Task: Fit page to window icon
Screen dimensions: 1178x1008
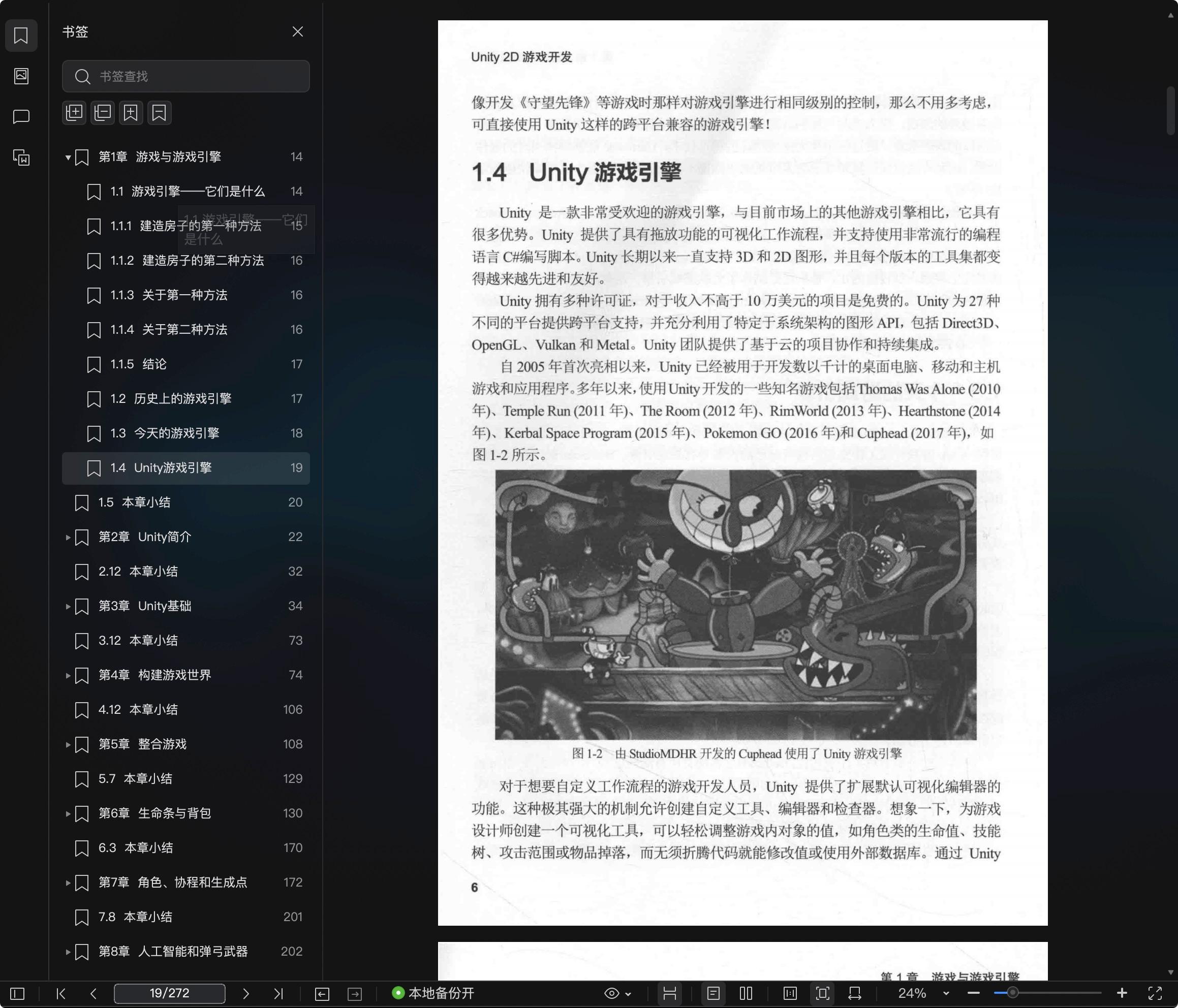Action: point(822,993)
